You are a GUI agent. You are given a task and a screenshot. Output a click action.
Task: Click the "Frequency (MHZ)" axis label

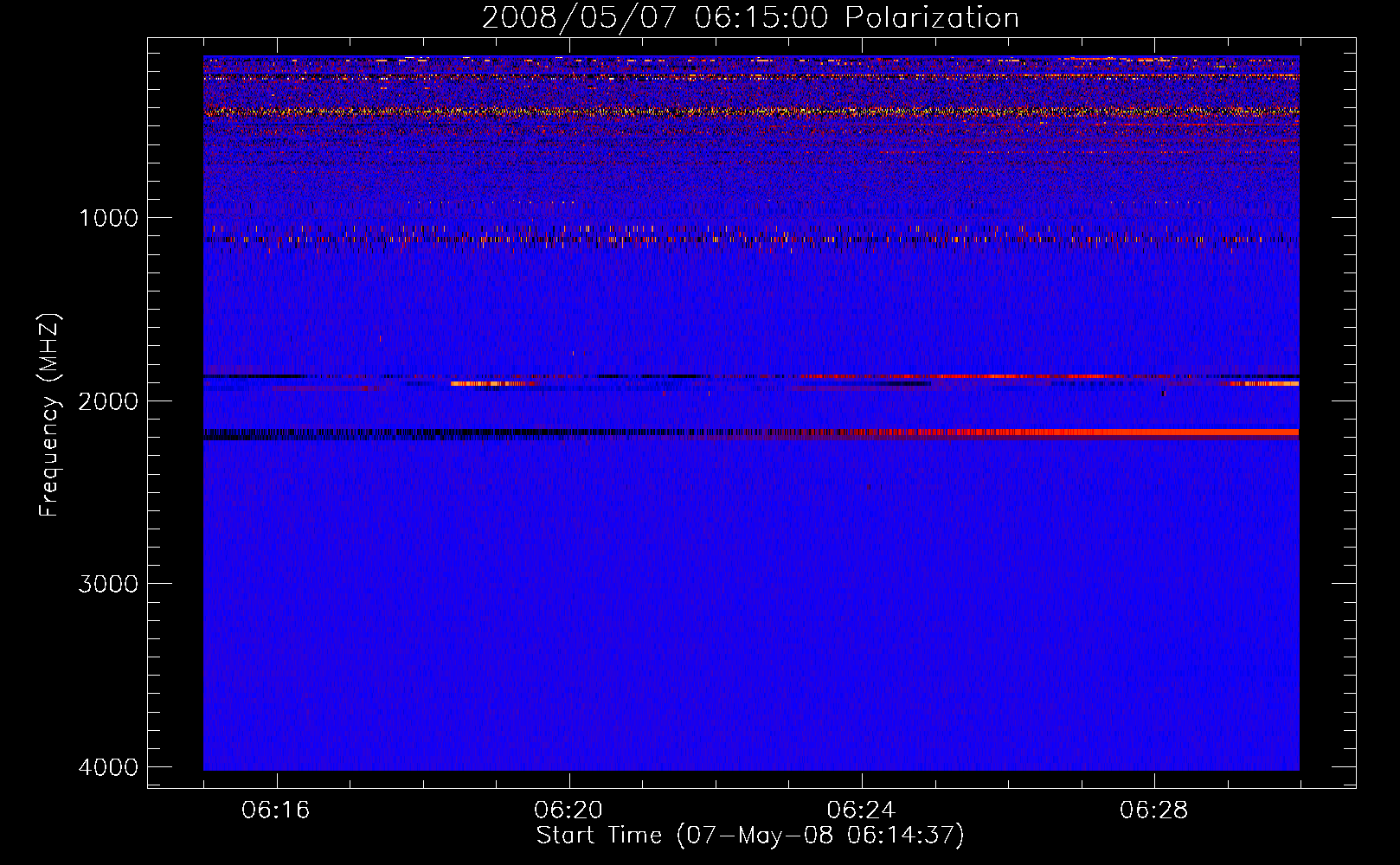[x=50, y=415]
